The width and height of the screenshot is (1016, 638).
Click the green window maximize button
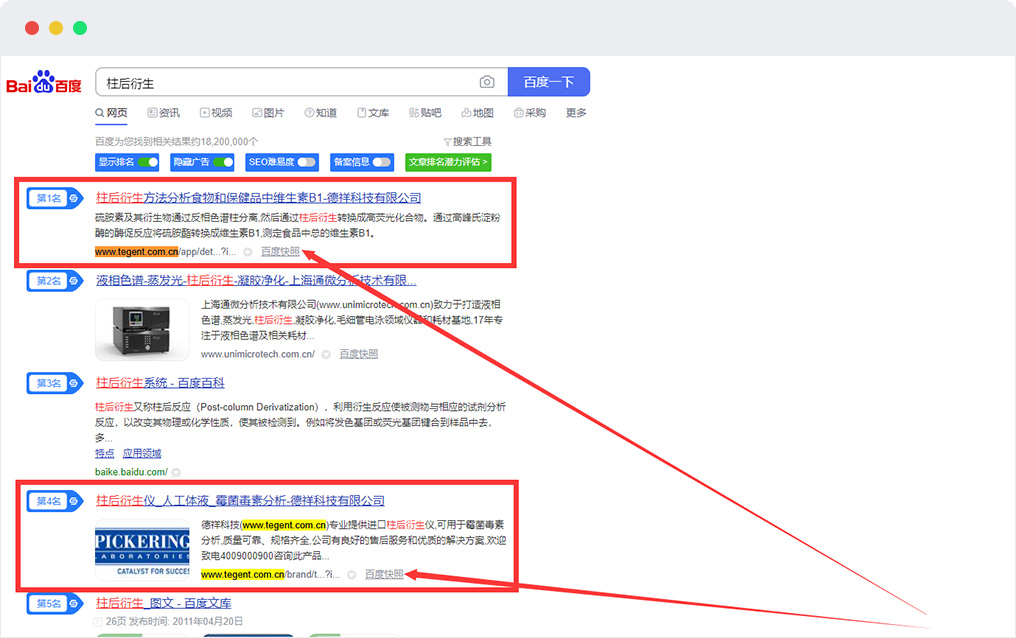click(x=80, y=28)
